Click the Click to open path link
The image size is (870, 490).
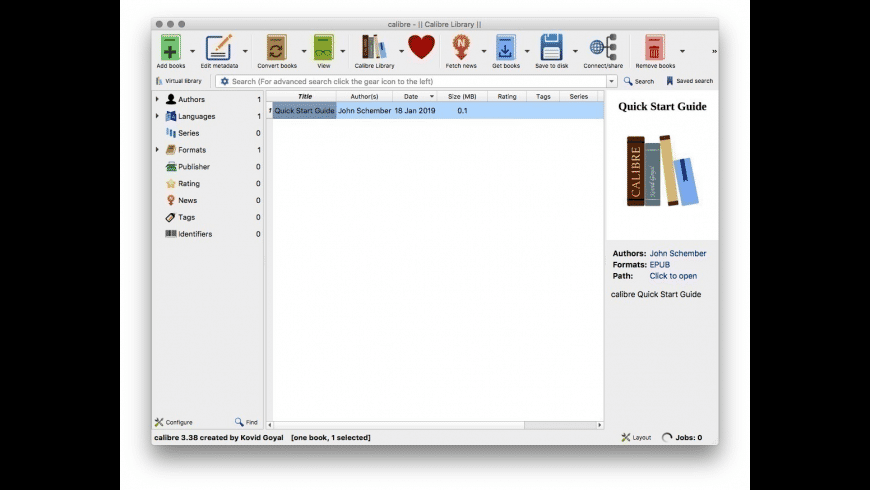pyautogui.click(x=673, y=276)
